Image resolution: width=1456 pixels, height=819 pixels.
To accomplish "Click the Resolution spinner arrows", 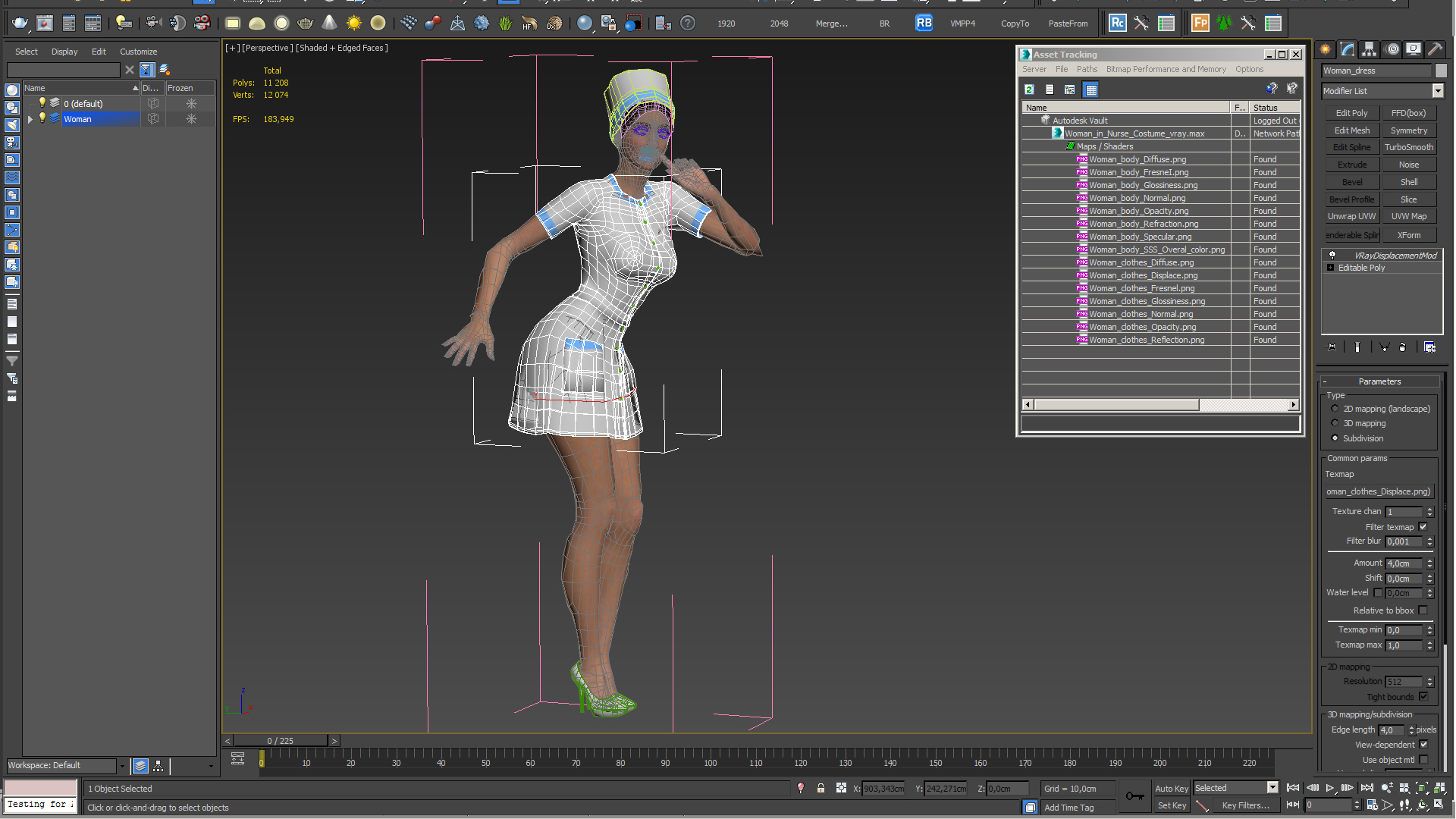I will [1429, 682].
